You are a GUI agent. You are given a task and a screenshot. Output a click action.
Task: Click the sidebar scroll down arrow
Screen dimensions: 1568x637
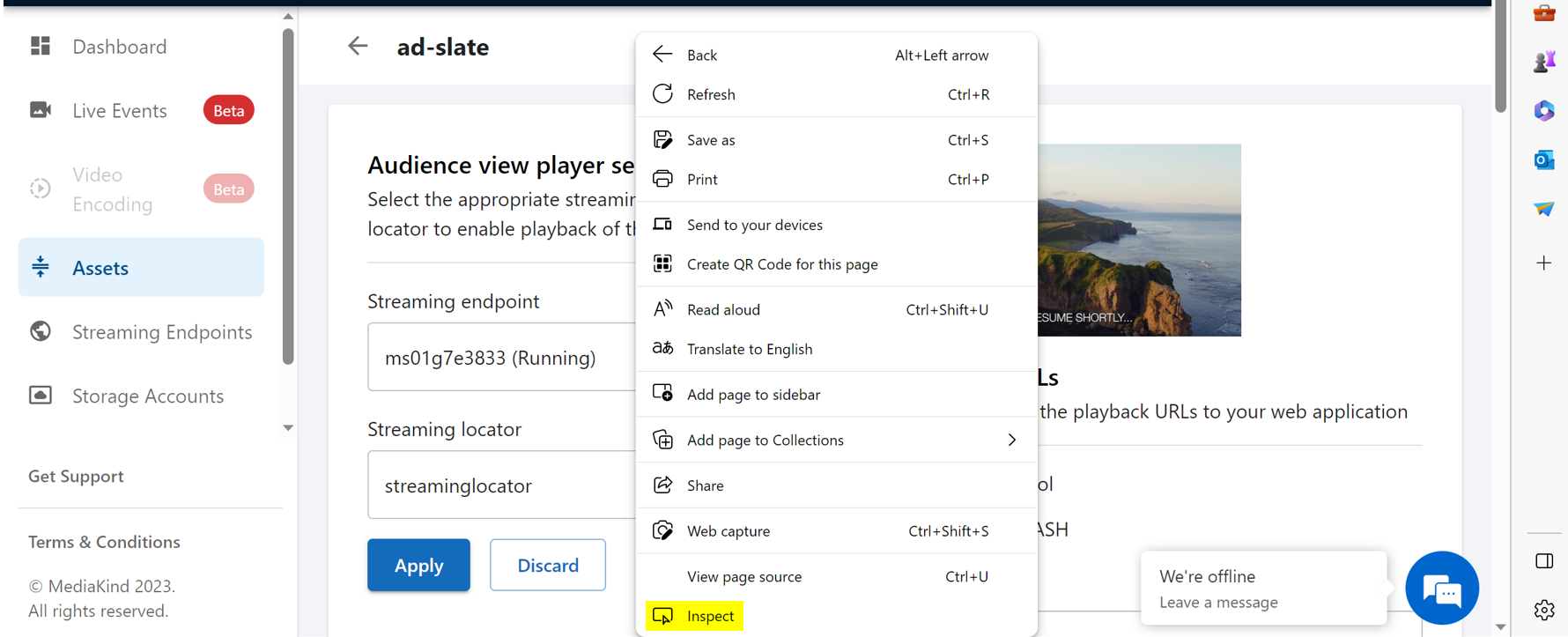coord(288,428)
